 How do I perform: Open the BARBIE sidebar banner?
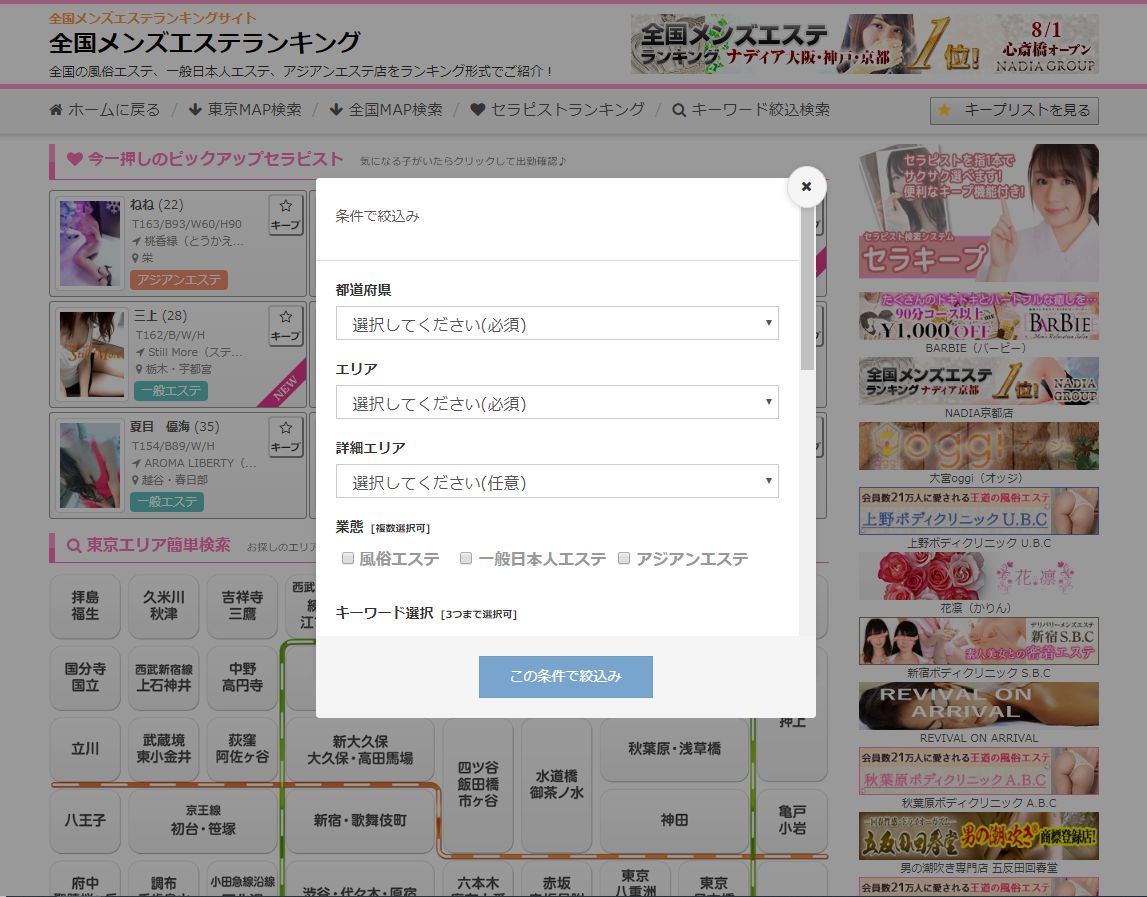pos(979,316)
